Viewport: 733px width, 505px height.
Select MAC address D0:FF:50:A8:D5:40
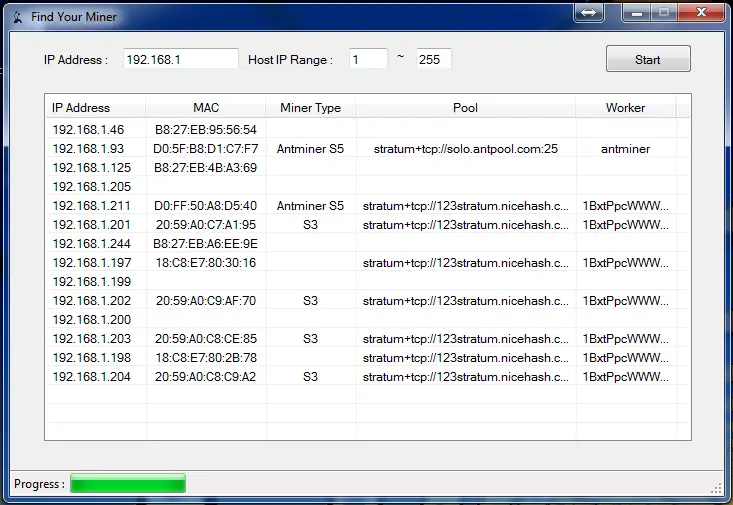tap(206, 206)
